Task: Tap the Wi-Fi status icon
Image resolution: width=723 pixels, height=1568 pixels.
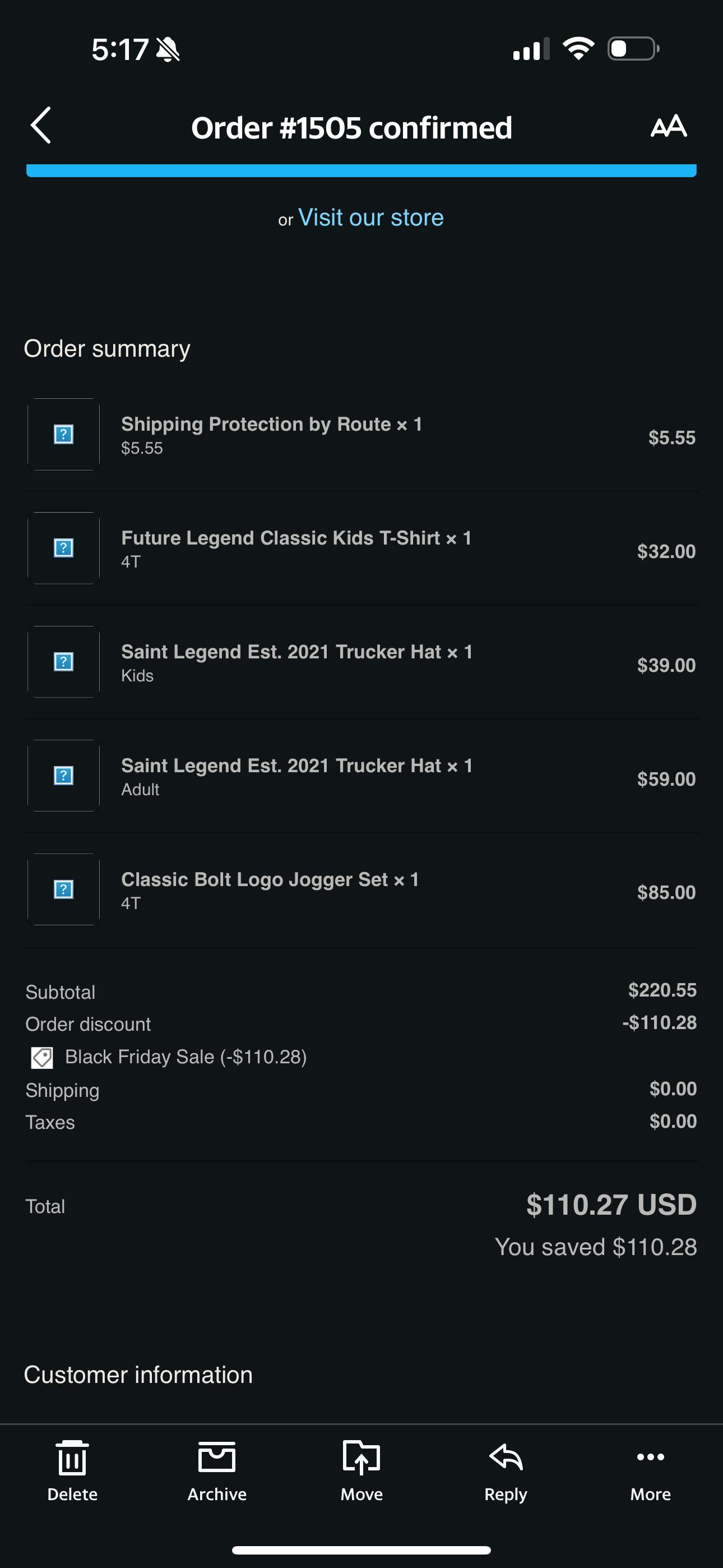Action: click(578, 49)
